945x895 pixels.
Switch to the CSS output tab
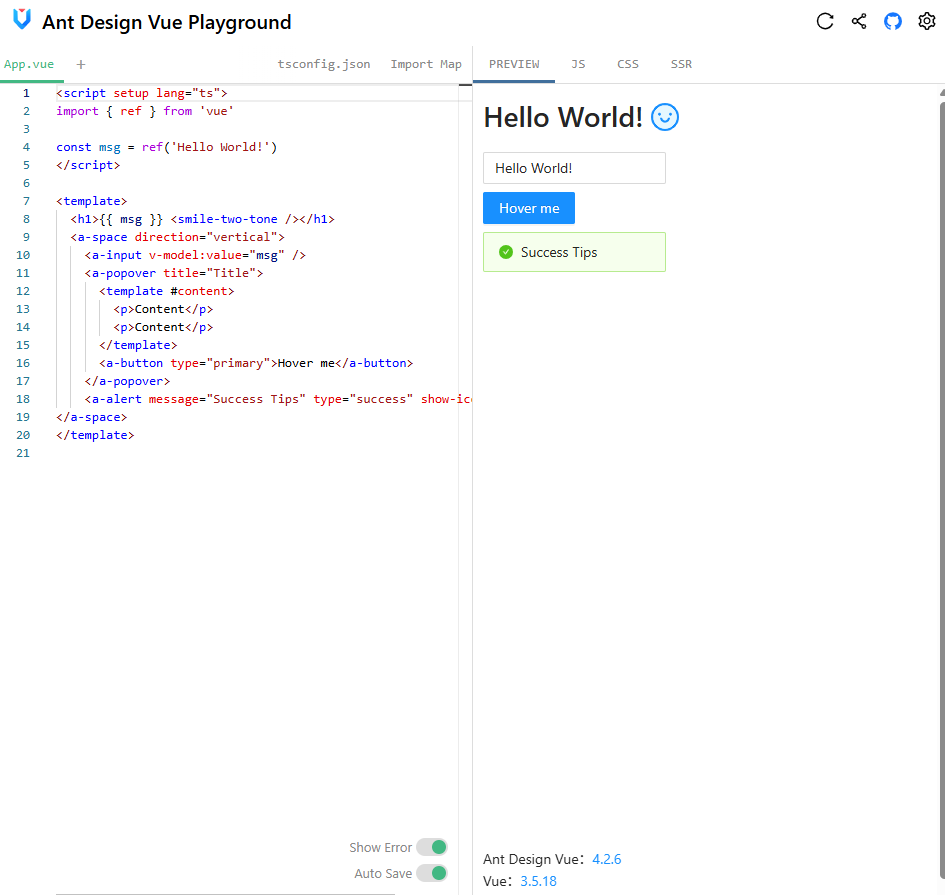(x=627, y=64)
